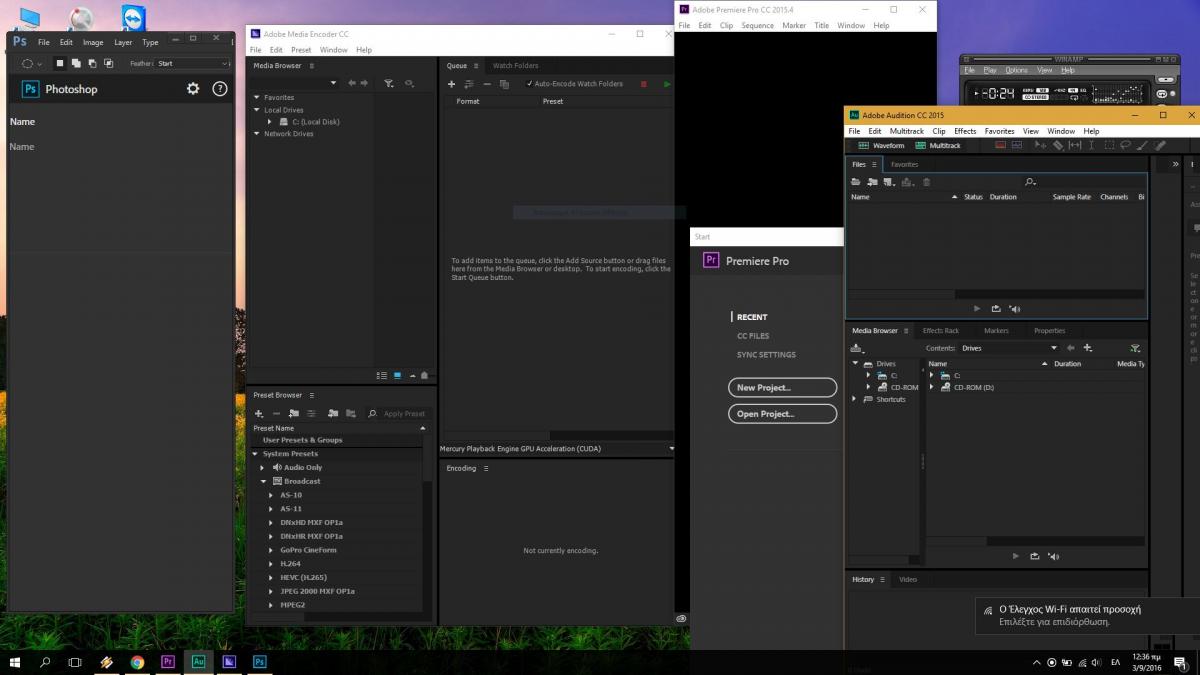This screenshot has width=1200, height=675.
Task: Click the red Stop Queue button
Action: (643, 84)
